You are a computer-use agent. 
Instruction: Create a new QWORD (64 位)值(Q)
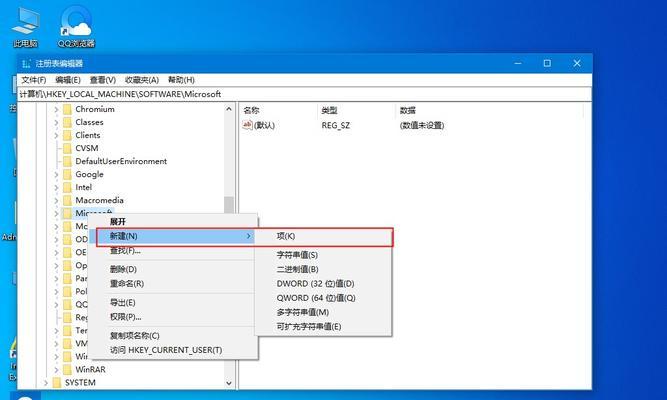(x=323, y=298)
